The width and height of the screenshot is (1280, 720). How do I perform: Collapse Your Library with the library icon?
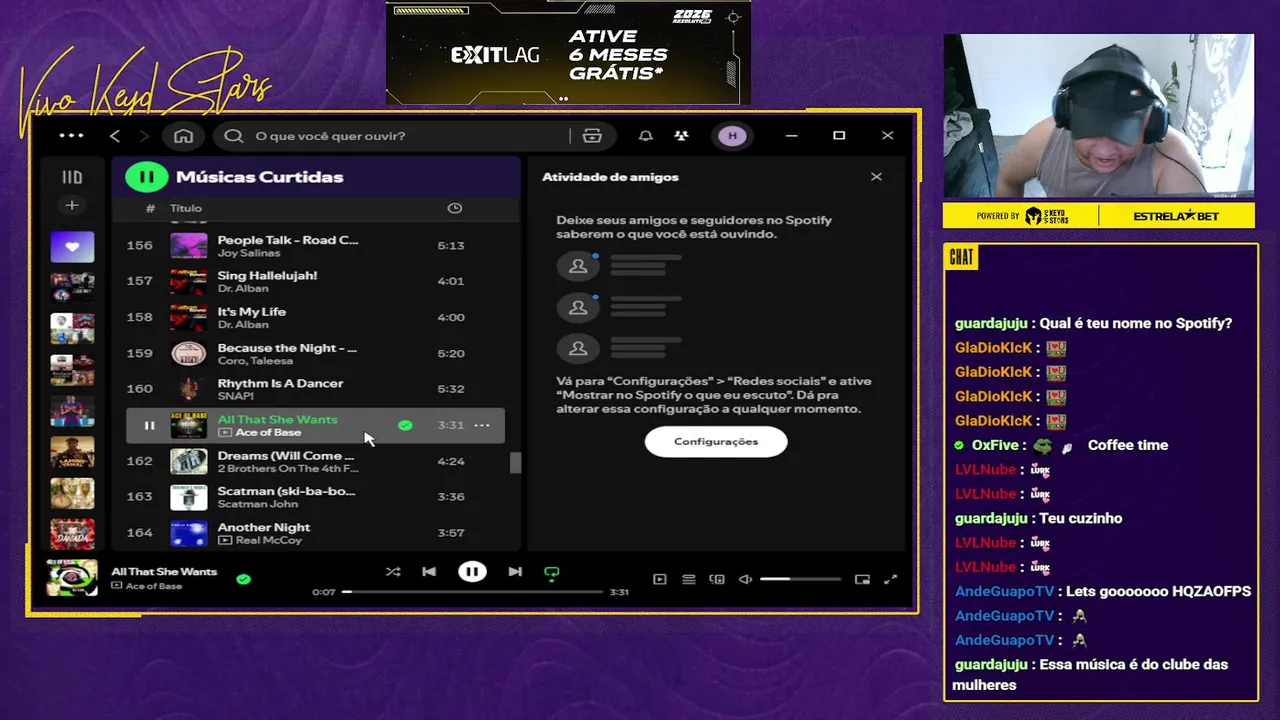pyautogui.click(x=72, y=177)
